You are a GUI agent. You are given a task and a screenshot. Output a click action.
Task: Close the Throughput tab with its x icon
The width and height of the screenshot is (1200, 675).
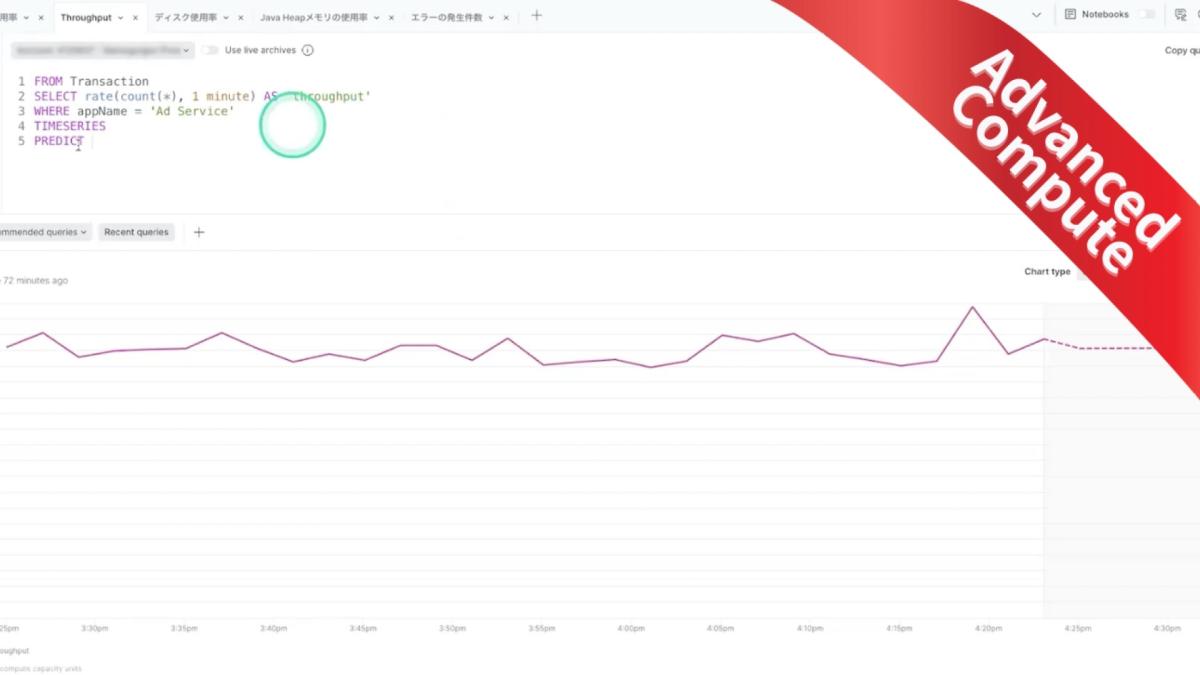tap(135, 18)
